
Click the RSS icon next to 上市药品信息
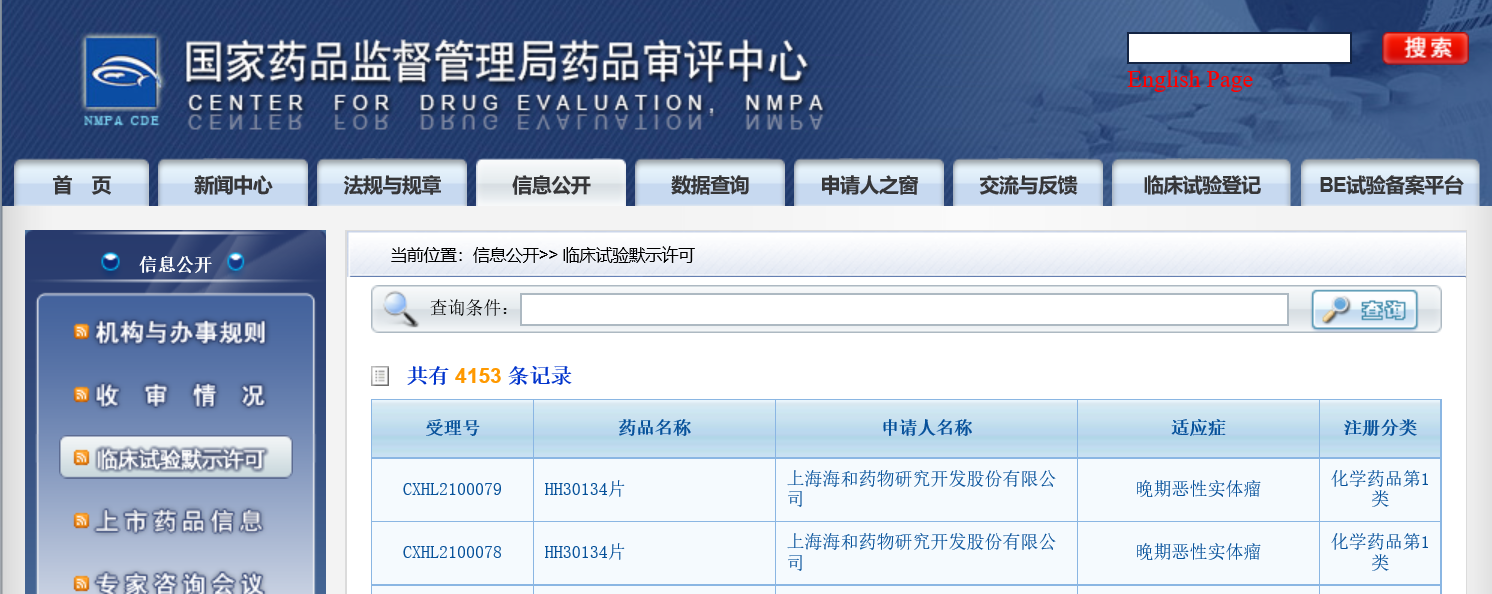[82, 520]
